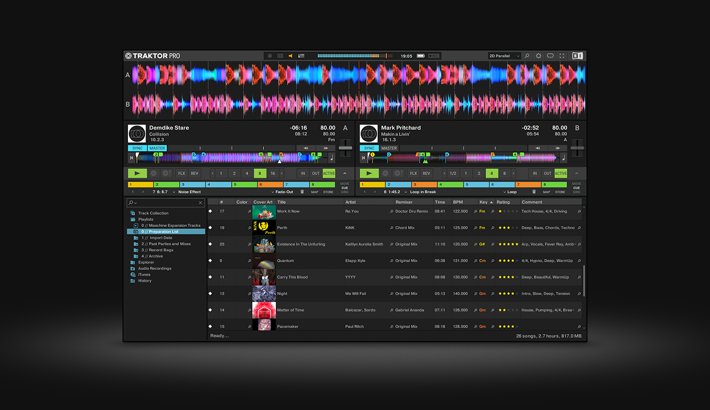Toggle SYNC on Deck A

[x=136, y=147]
